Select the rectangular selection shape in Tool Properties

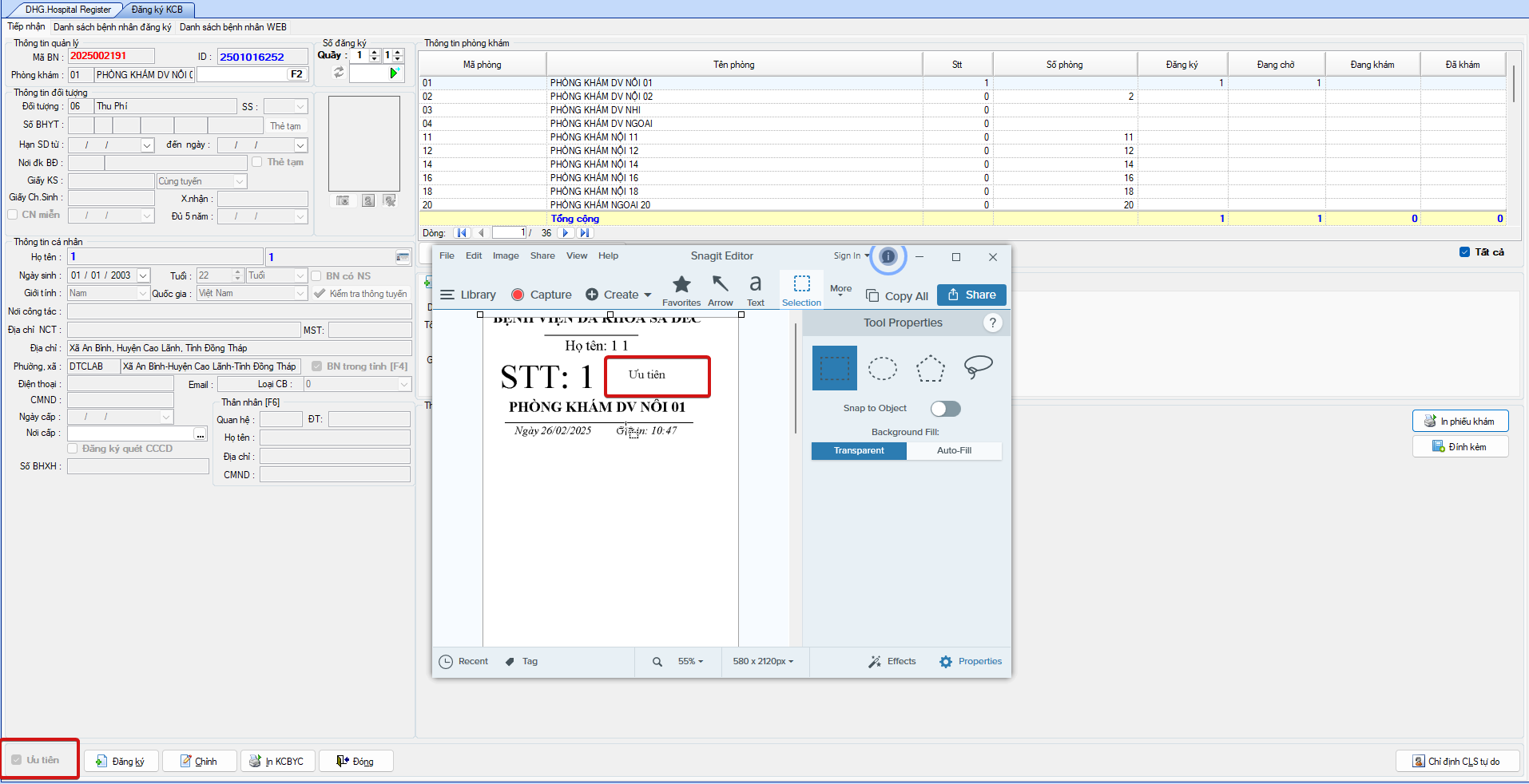click(x=834, y=368)
